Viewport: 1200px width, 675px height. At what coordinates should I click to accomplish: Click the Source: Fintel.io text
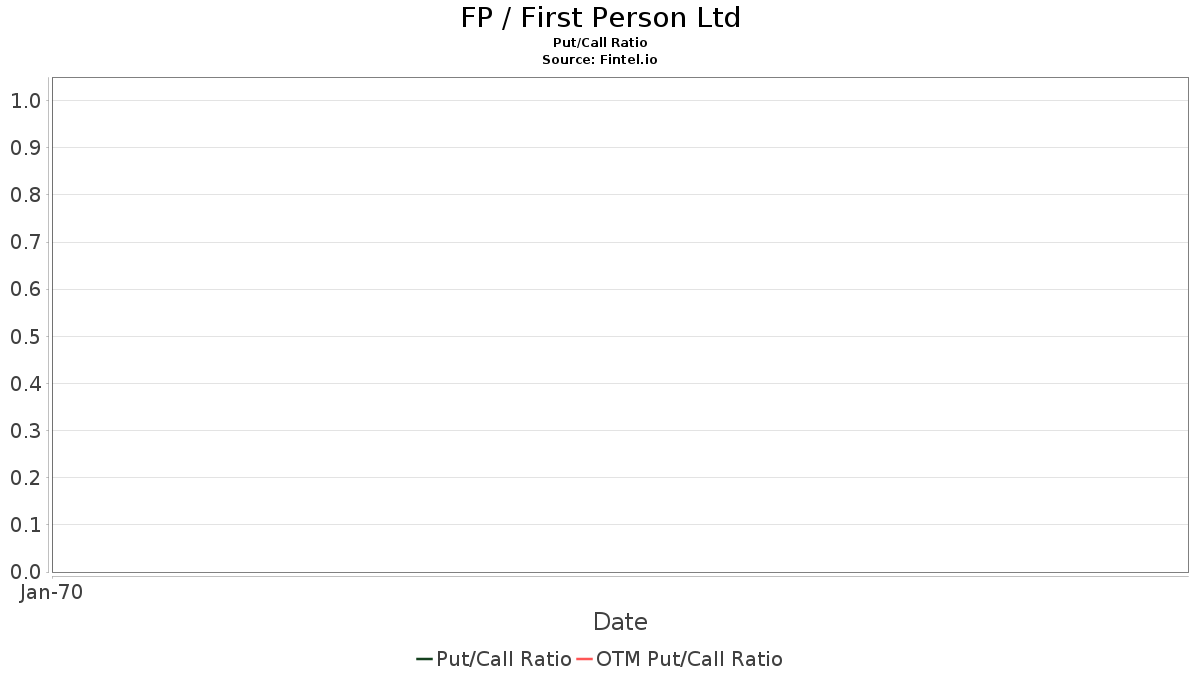[600, 60]
